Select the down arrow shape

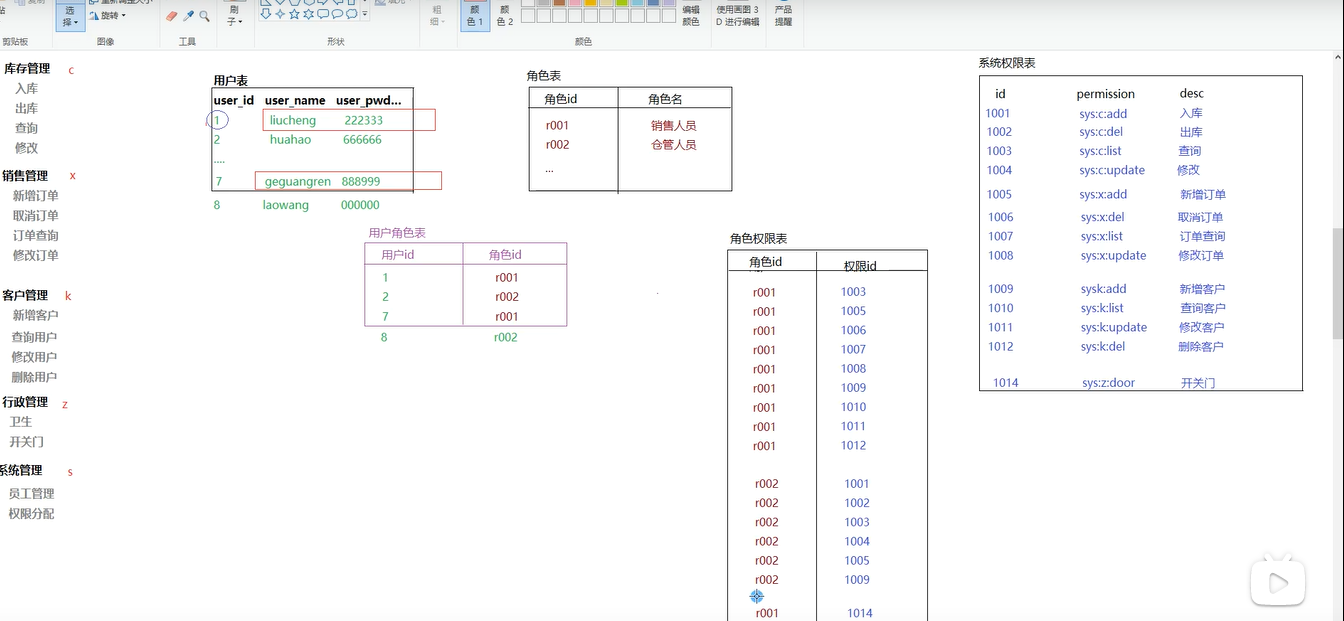tap(266, 14)
